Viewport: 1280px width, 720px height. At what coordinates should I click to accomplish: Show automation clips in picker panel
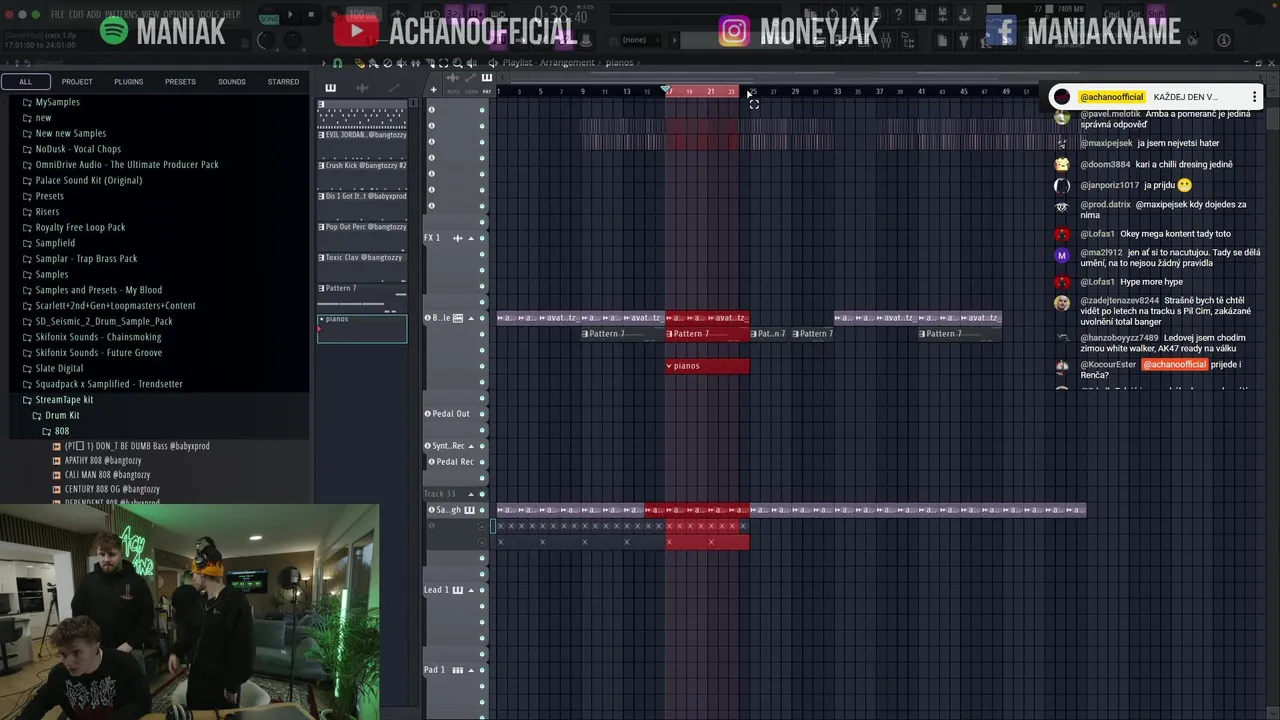coord(394,88)
